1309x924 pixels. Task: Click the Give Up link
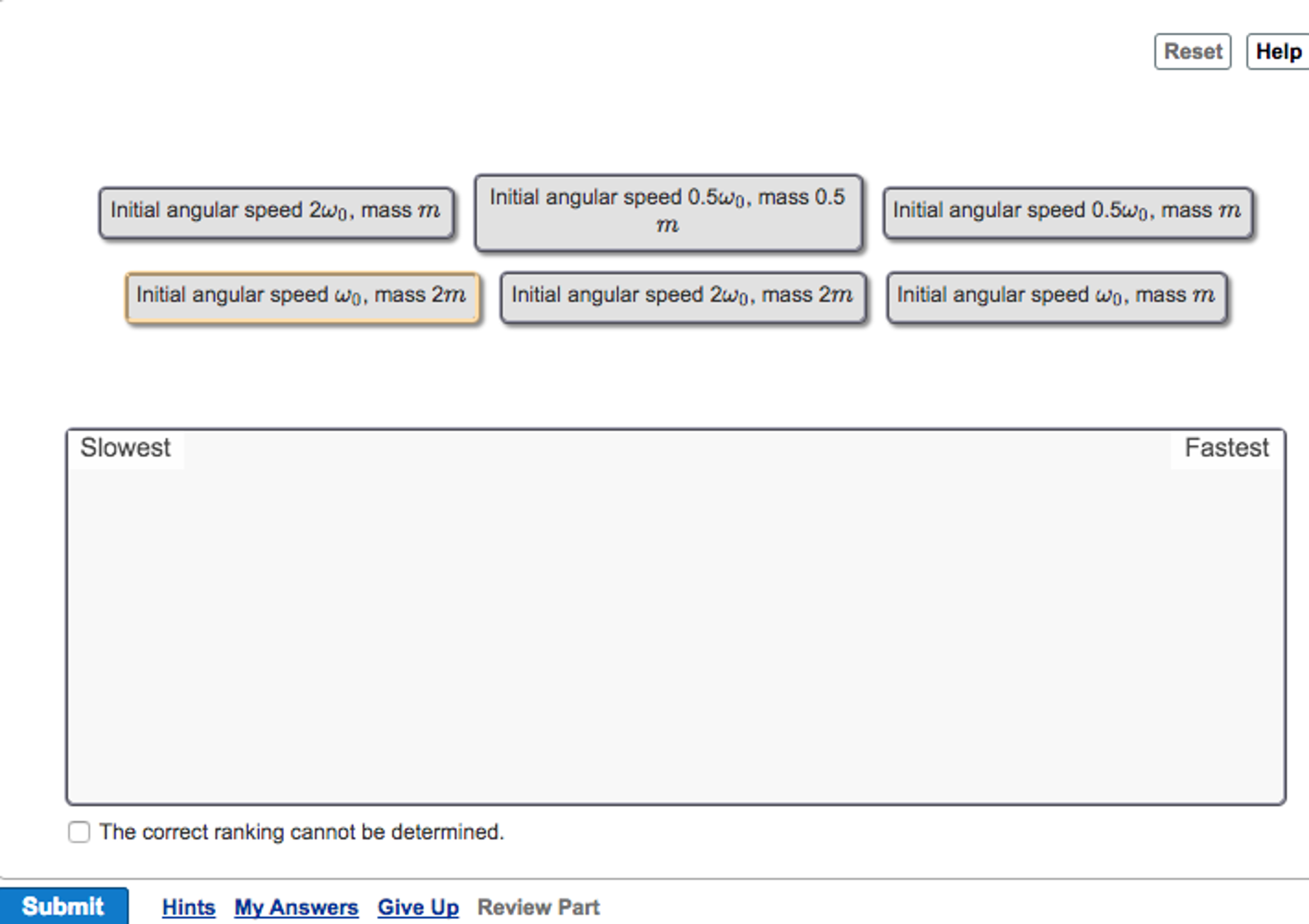click(418, 907)
